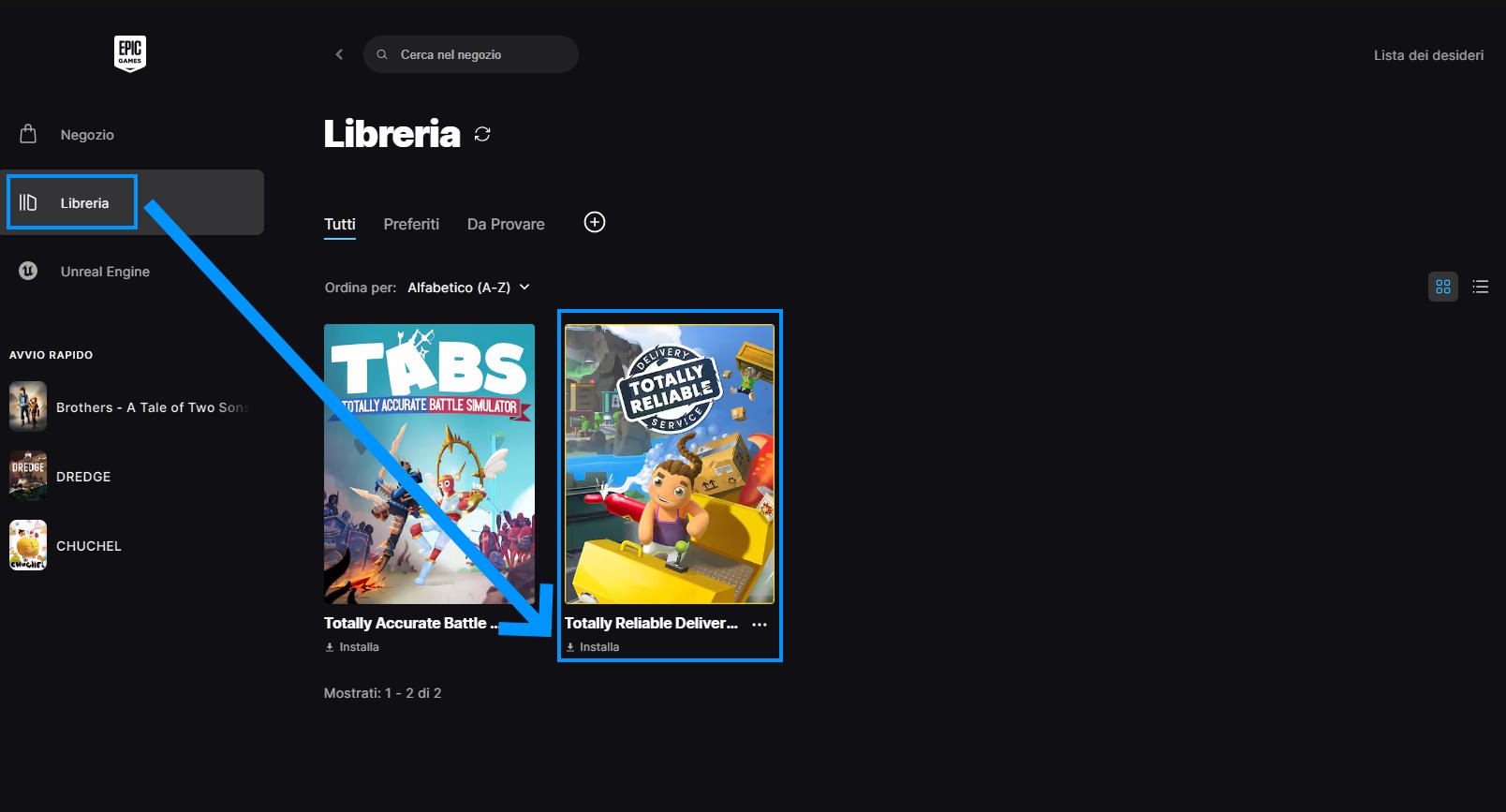Switch to the Preferiti tab
The height and width of the screenshot is (812, 1506).
[411, 224]
